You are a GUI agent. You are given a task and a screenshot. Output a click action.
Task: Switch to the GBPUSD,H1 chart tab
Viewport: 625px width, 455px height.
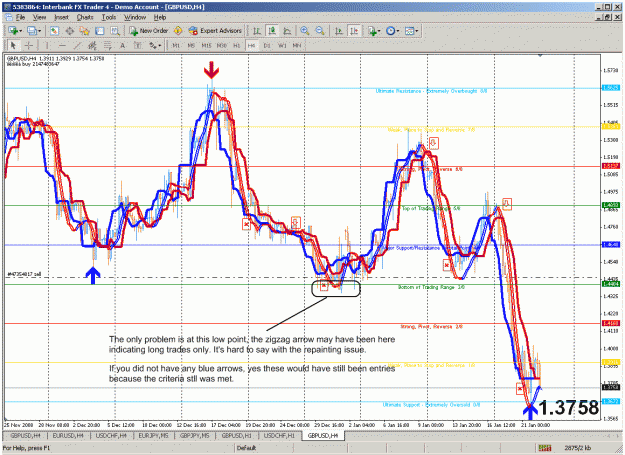(237, 436)
